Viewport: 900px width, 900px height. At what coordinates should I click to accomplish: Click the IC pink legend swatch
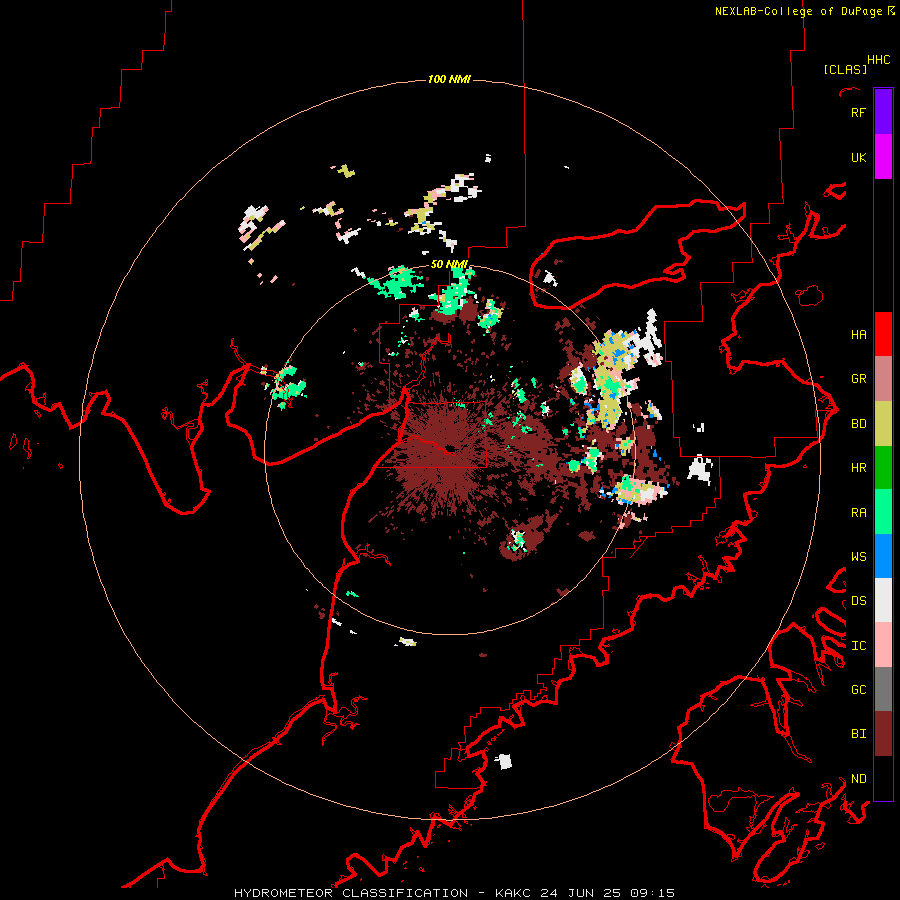883,645
